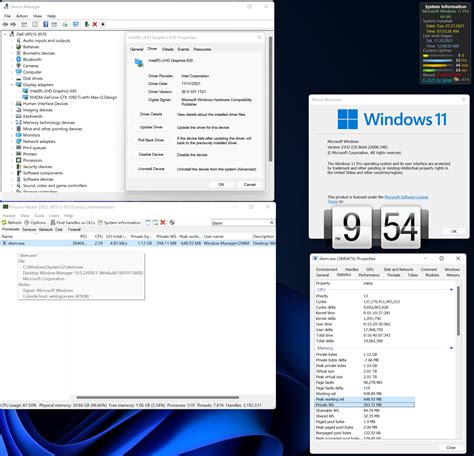This screenshot has width=474, height=456.
Task: Click the dwm search field in Process Hacker
Action: [240, 223]
